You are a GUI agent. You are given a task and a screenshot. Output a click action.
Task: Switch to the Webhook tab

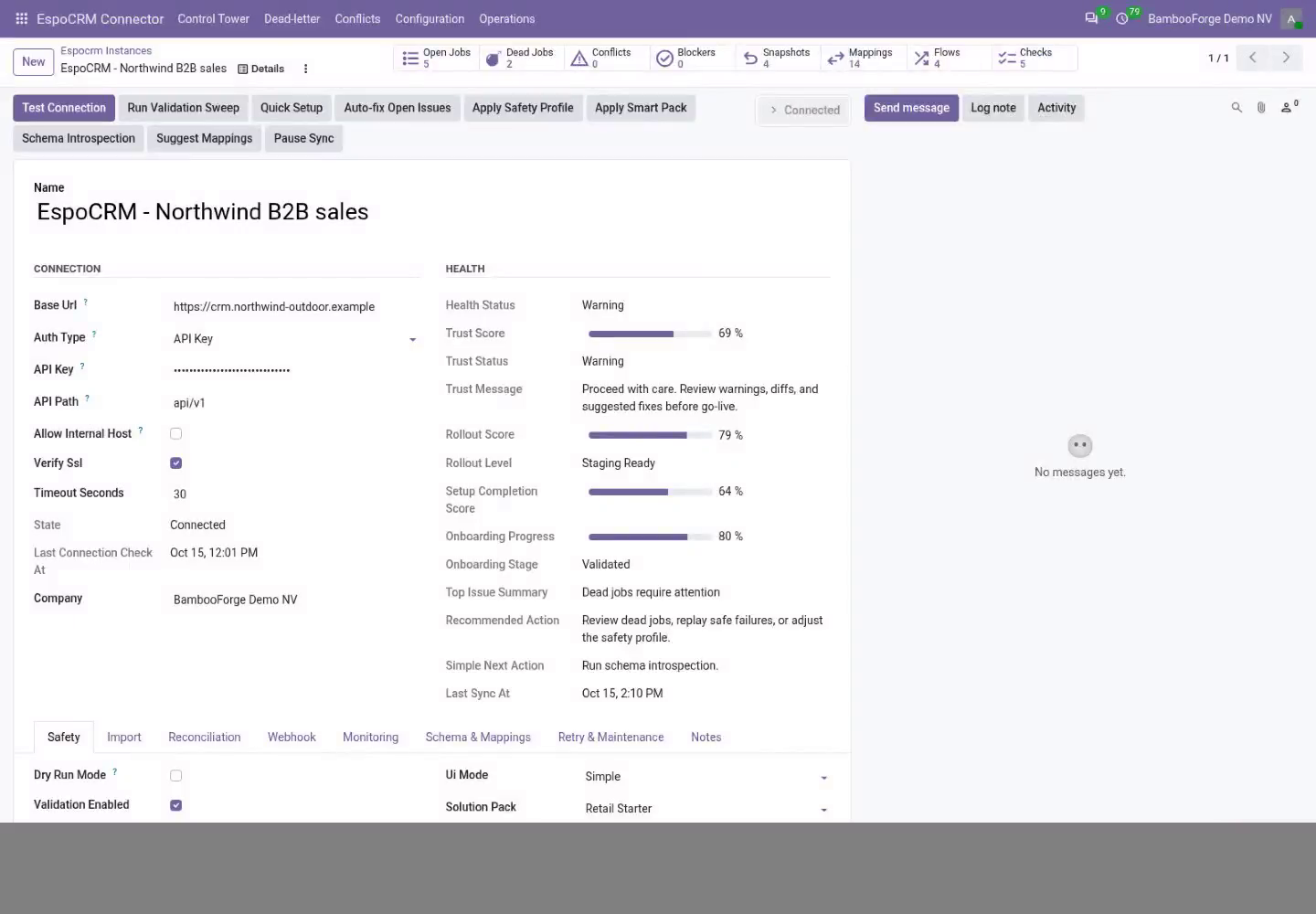click(x=292, y=738)
